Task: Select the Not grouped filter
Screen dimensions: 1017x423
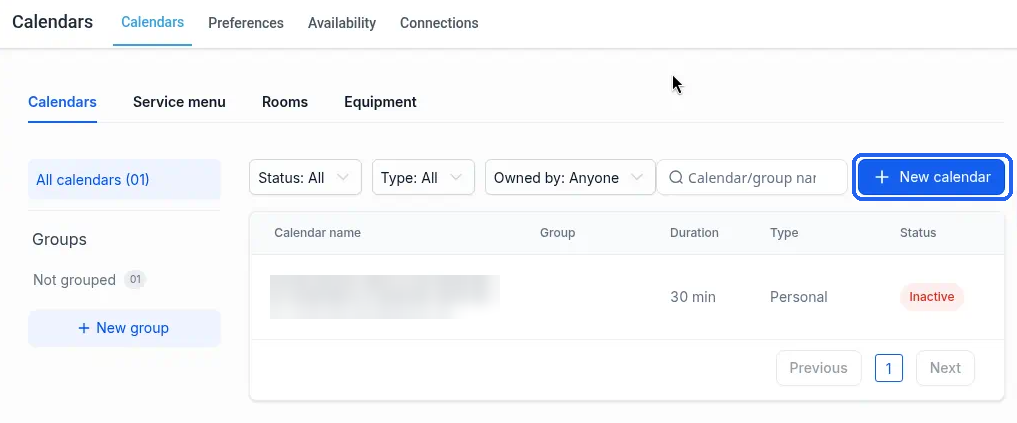Action: tap(89, 280)
